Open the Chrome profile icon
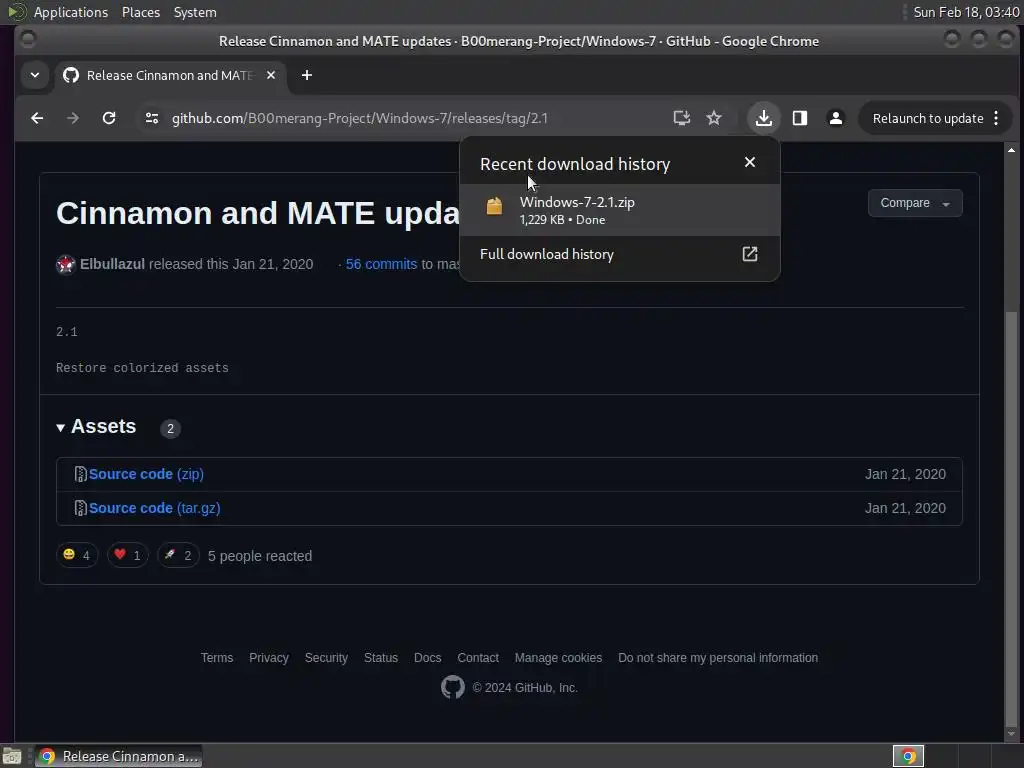The height and width of the screenshot is (768, 1024). coord(835,118)
